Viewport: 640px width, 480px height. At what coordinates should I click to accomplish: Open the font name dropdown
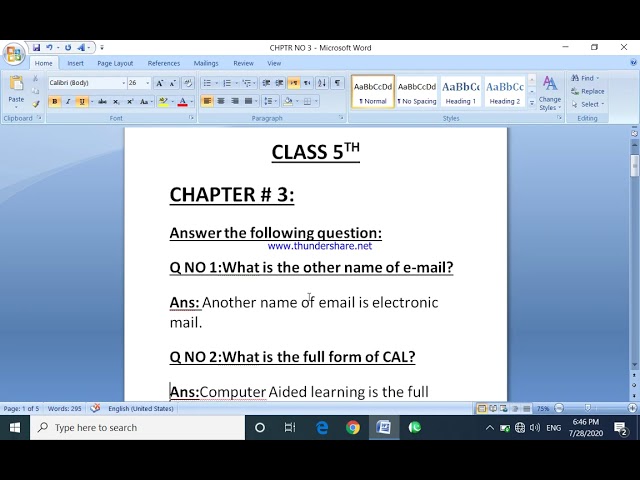123,83
